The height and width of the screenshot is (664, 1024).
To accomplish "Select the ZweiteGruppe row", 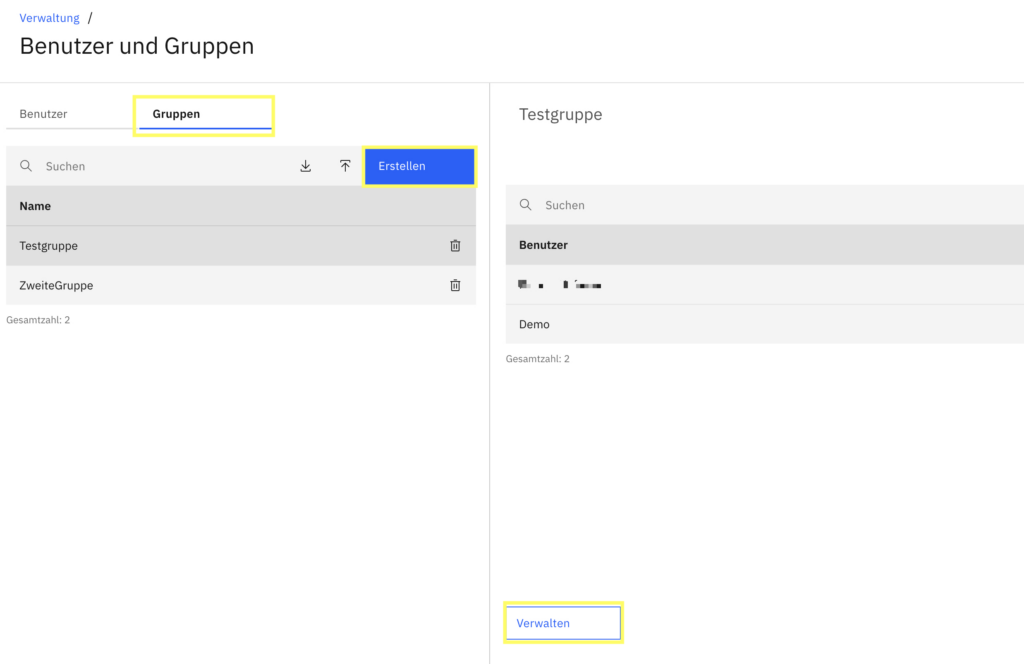I will [241, 285].
